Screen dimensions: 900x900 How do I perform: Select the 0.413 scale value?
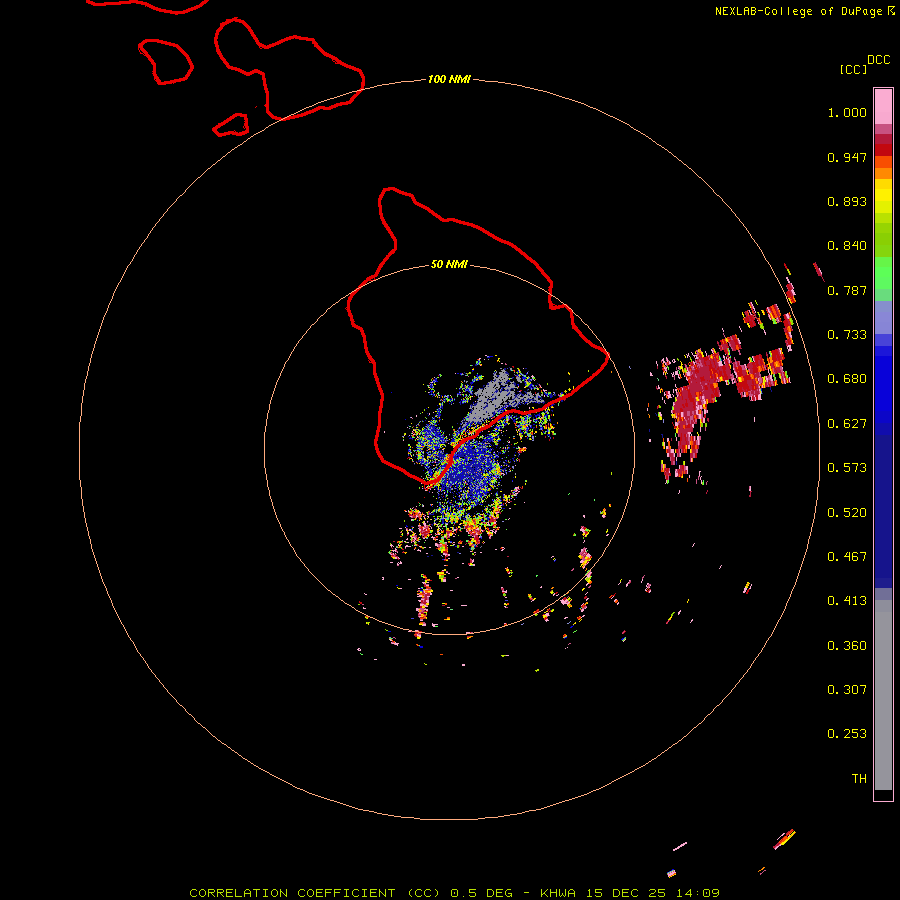847,601
